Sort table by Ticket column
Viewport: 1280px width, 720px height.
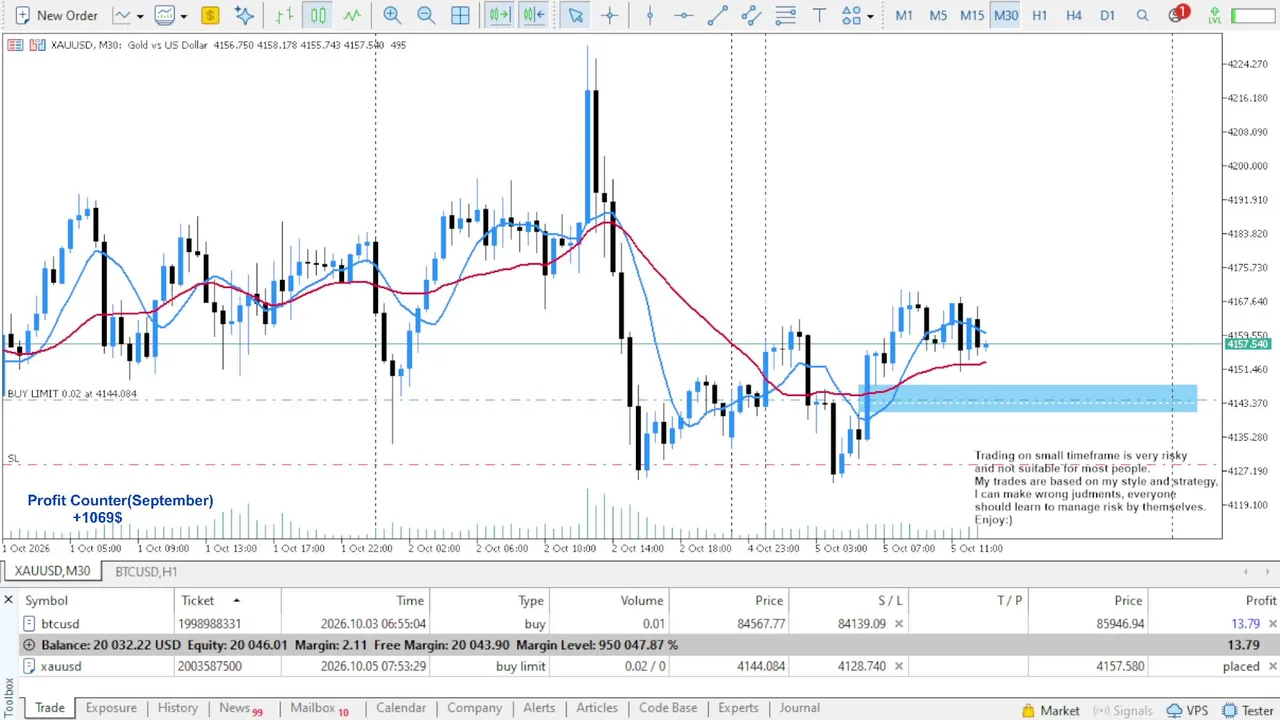point(198,600)
